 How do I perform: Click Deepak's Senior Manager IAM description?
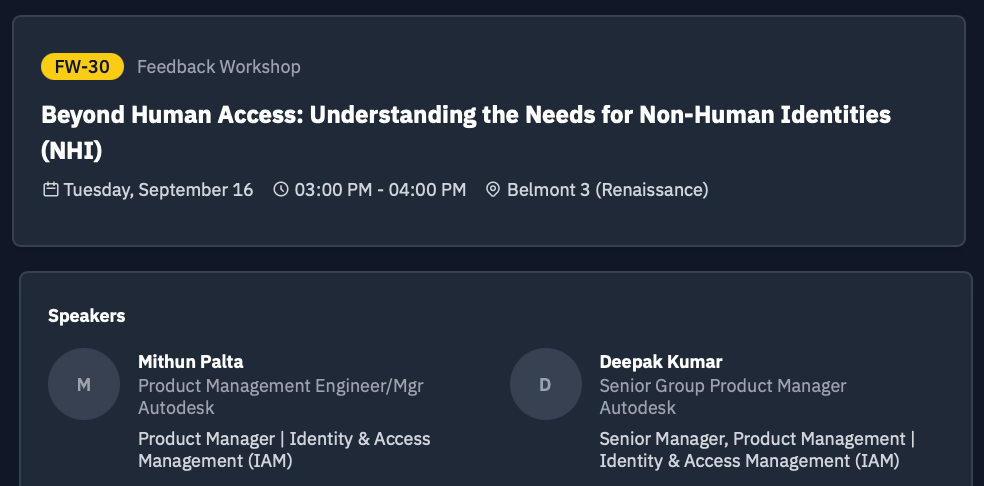tap(757, 450)
